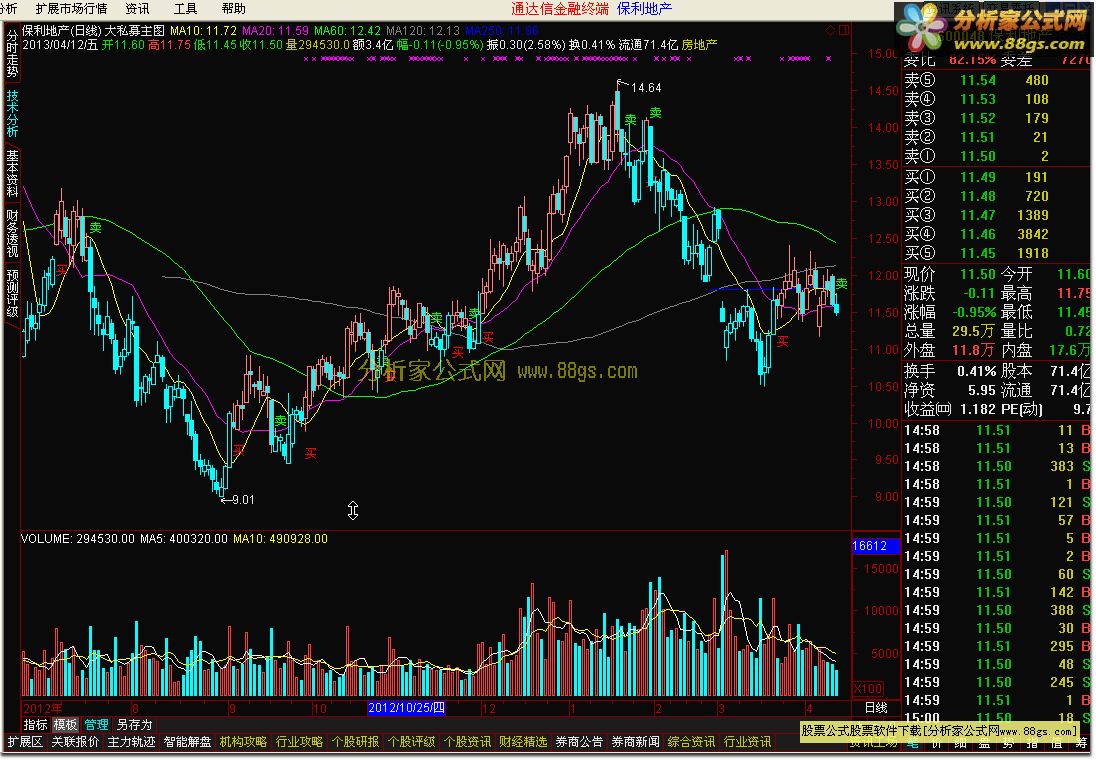Open the 帮助 menu
The image size is (1096, 760).
[x=233, y=8]
